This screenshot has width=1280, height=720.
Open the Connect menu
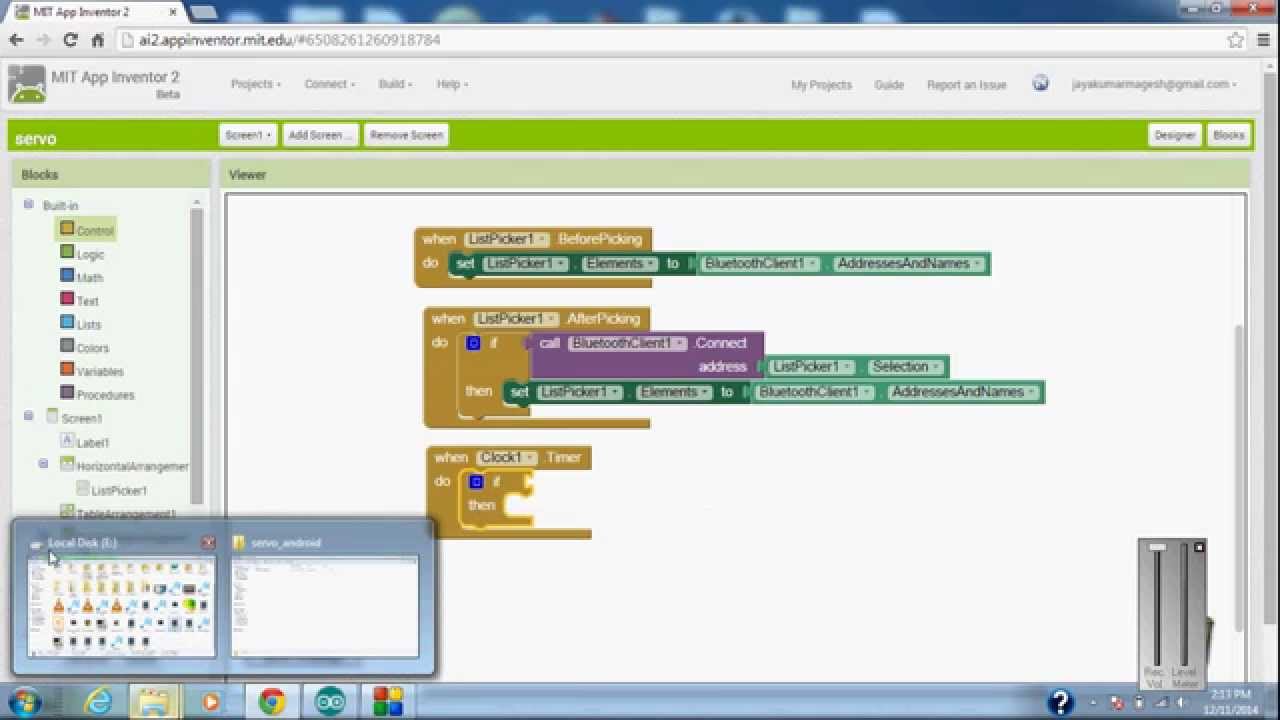click(x=330, y=84)
